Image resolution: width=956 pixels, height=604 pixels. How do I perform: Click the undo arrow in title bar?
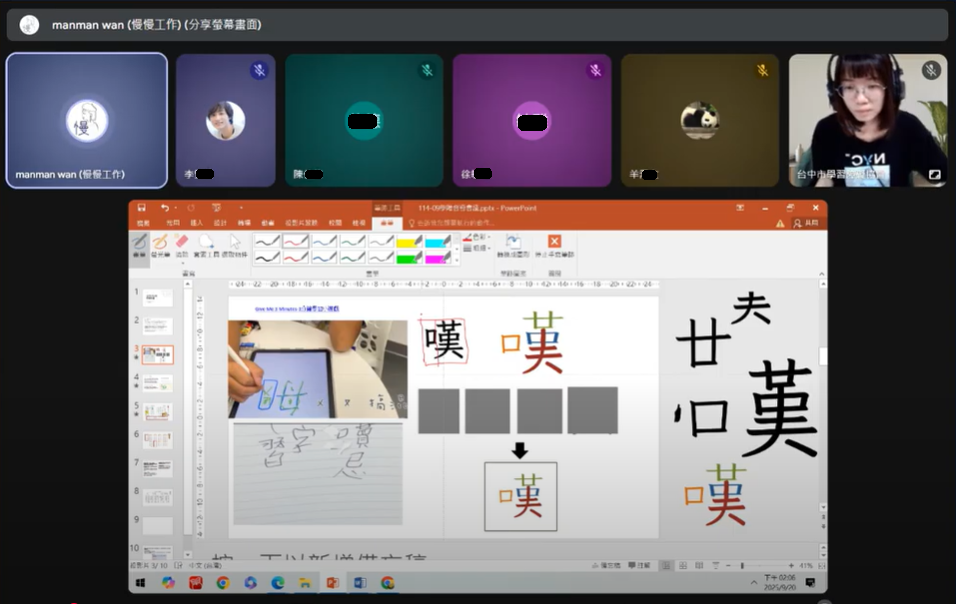pos(165,208)
